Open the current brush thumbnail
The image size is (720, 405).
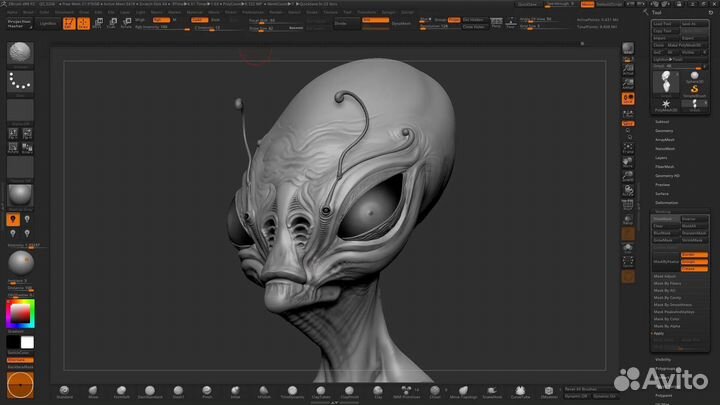coord(20,54)
